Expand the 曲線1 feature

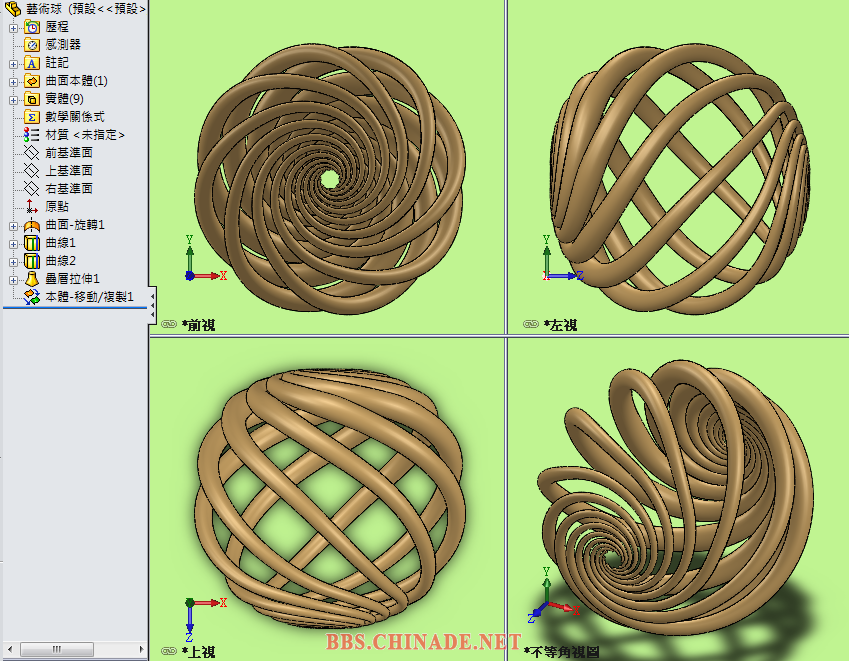click(x=14, y=244)
